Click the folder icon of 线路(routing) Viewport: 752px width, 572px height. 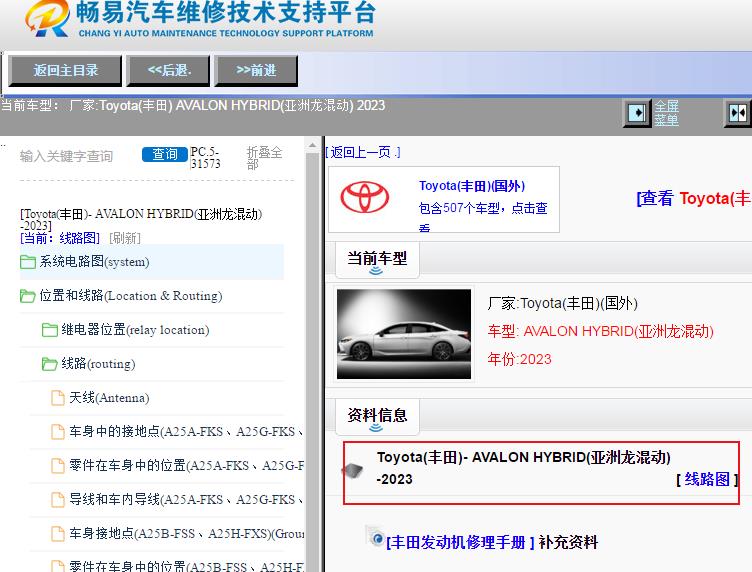(x=50, y=364)
